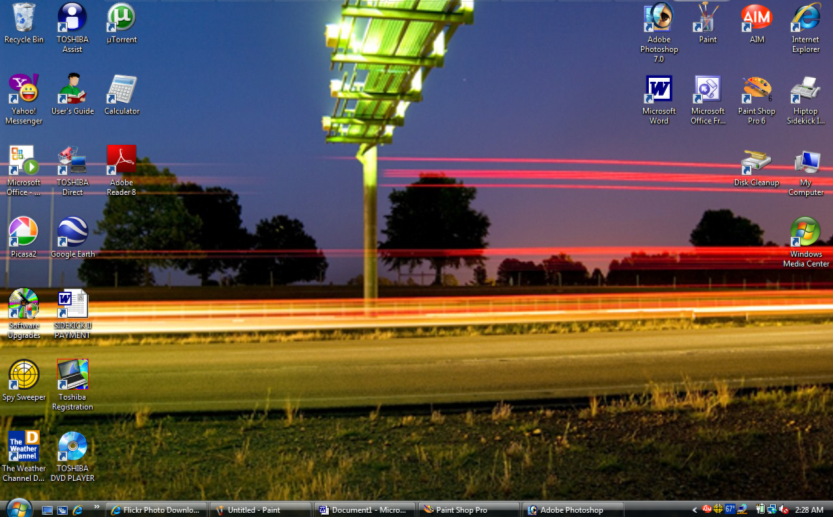Select the Disk Cleanup shortcut
The image size is (833, 517).
[756, 166]
